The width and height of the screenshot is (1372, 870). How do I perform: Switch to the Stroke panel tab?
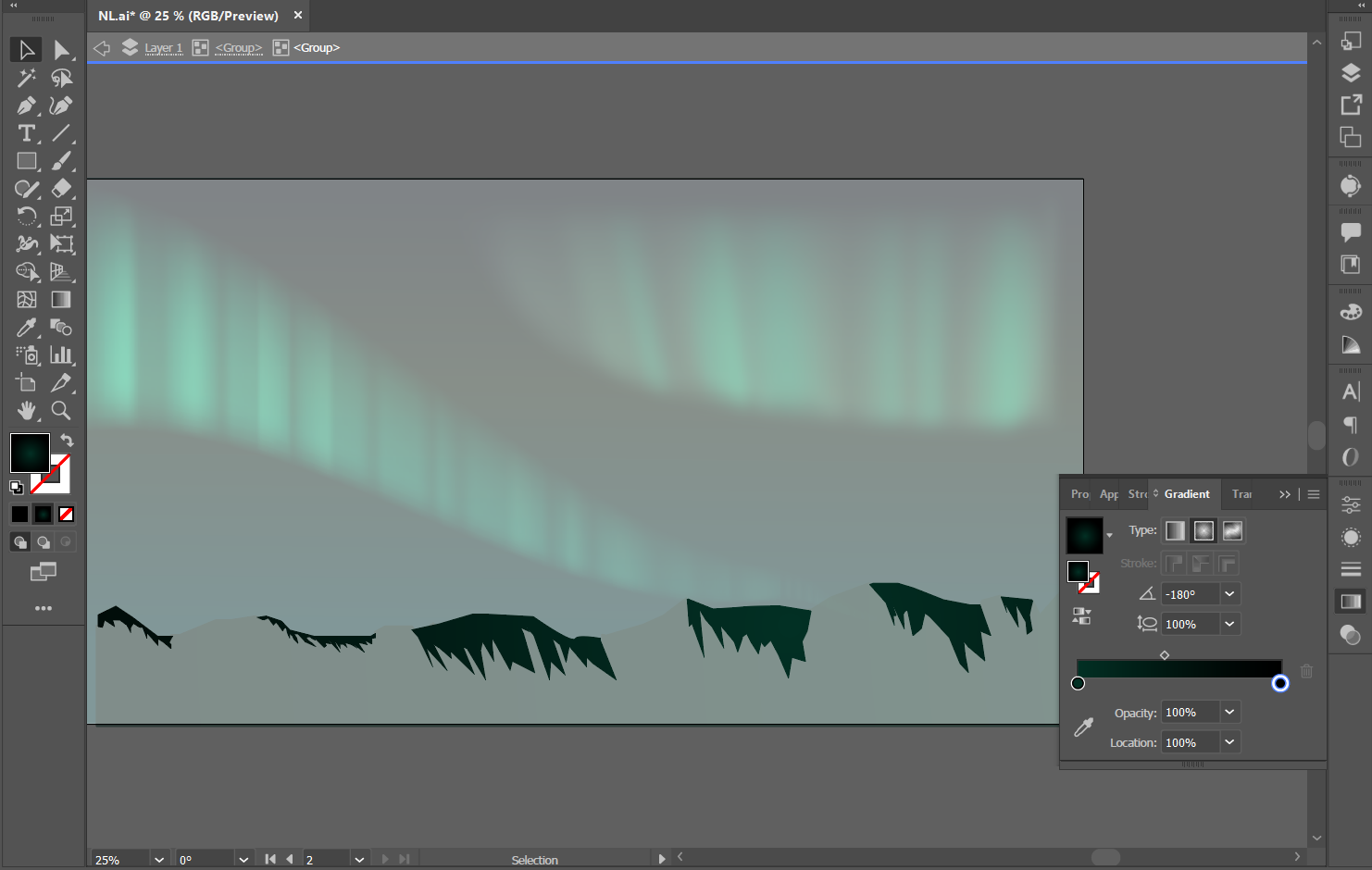click(x=1137, y=494)
